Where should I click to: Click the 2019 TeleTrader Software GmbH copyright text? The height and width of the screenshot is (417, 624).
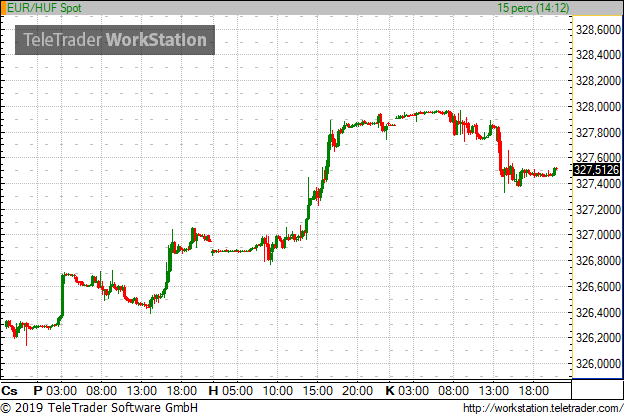click(99, 408)
